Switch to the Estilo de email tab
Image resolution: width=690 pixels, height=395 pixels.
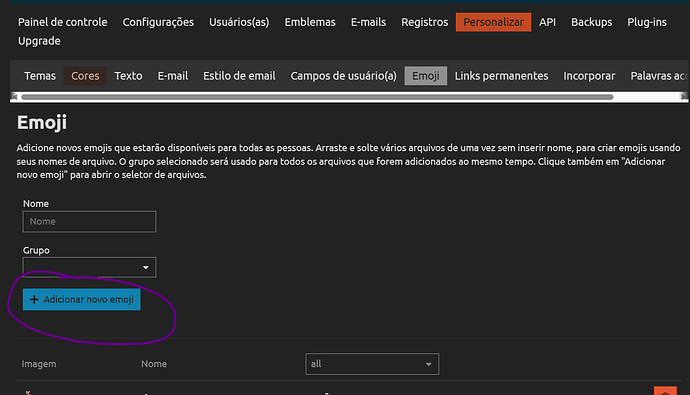pos(239,76)
